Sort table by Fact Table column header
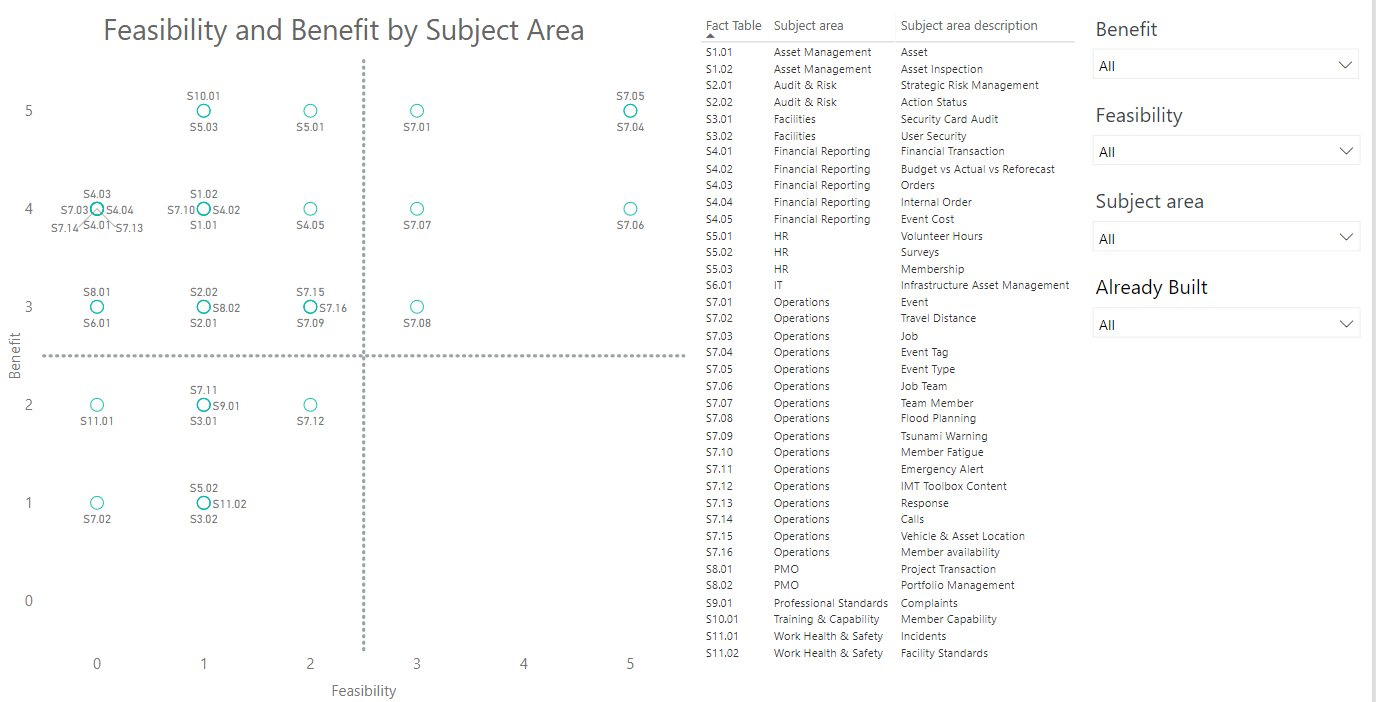 click(x=733, y=26)
